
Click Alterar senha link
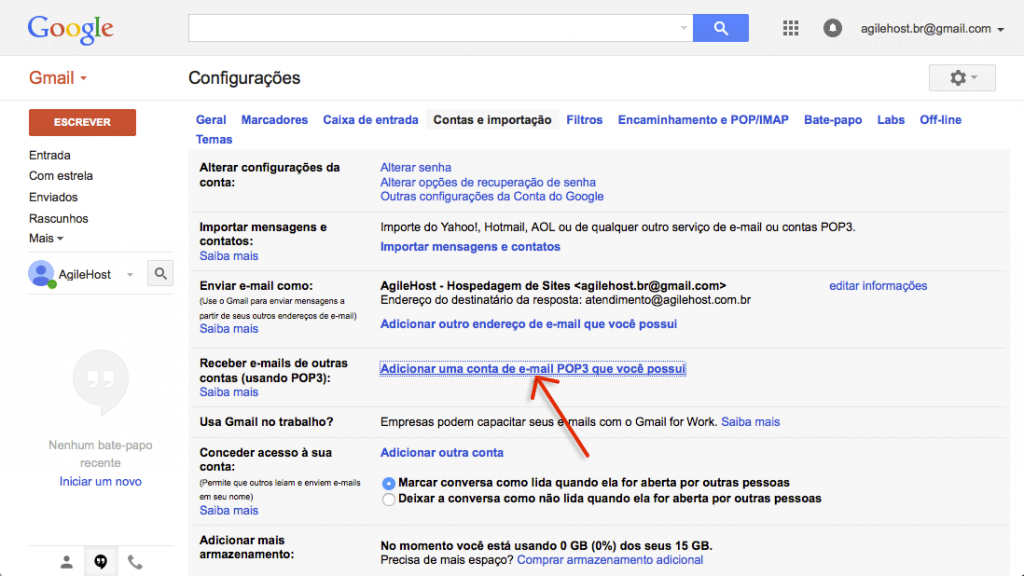(x=415, y=168)
